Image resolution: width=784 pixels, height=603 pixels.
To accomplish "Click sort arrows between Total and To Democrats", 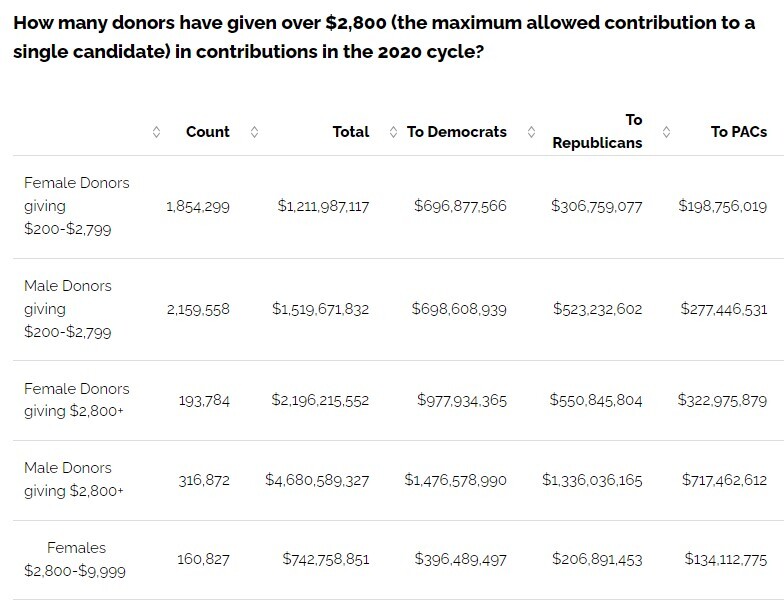I will point(393,132).
